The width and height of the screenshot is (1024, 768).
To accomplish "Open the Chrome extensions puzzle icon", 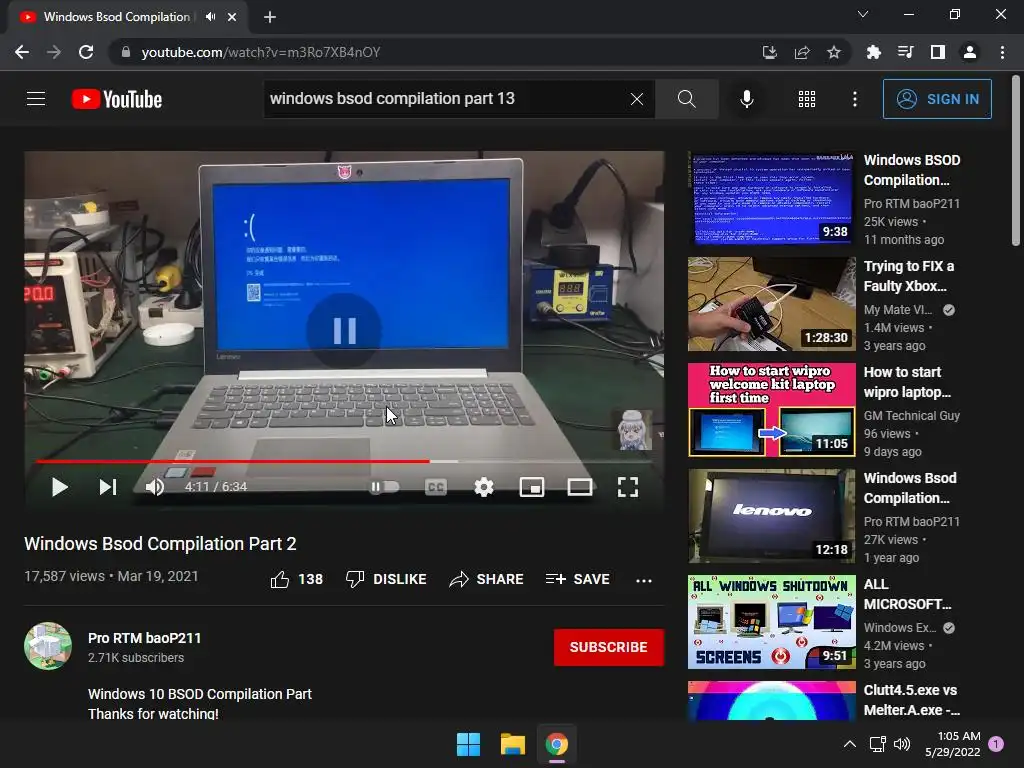I will point(873,52).
